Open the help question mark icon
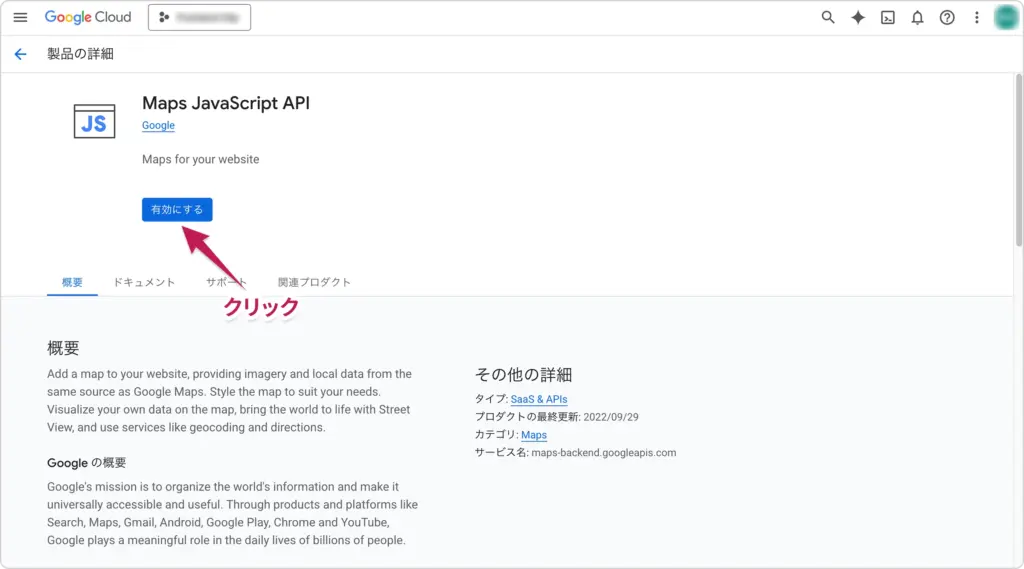This screenshot has width=1024, height=569. click(947, 18)
